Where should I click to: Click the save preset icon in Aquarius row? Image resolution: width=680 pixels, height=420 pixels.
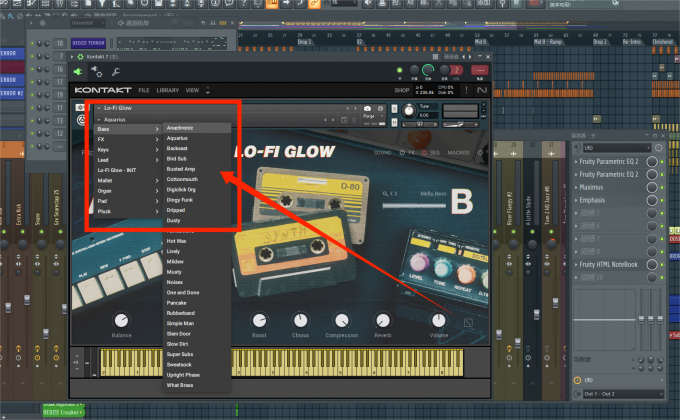coord(344,120)
